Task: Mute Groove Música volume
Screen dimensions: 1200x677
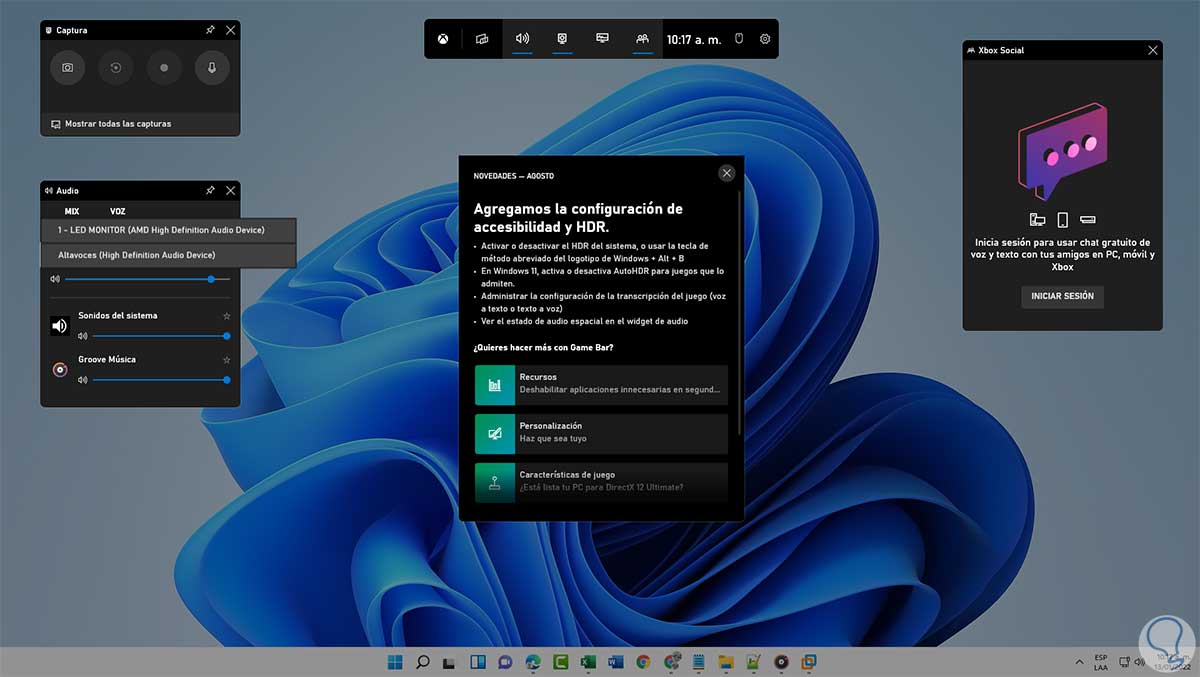Action: [x=83, y=380]
